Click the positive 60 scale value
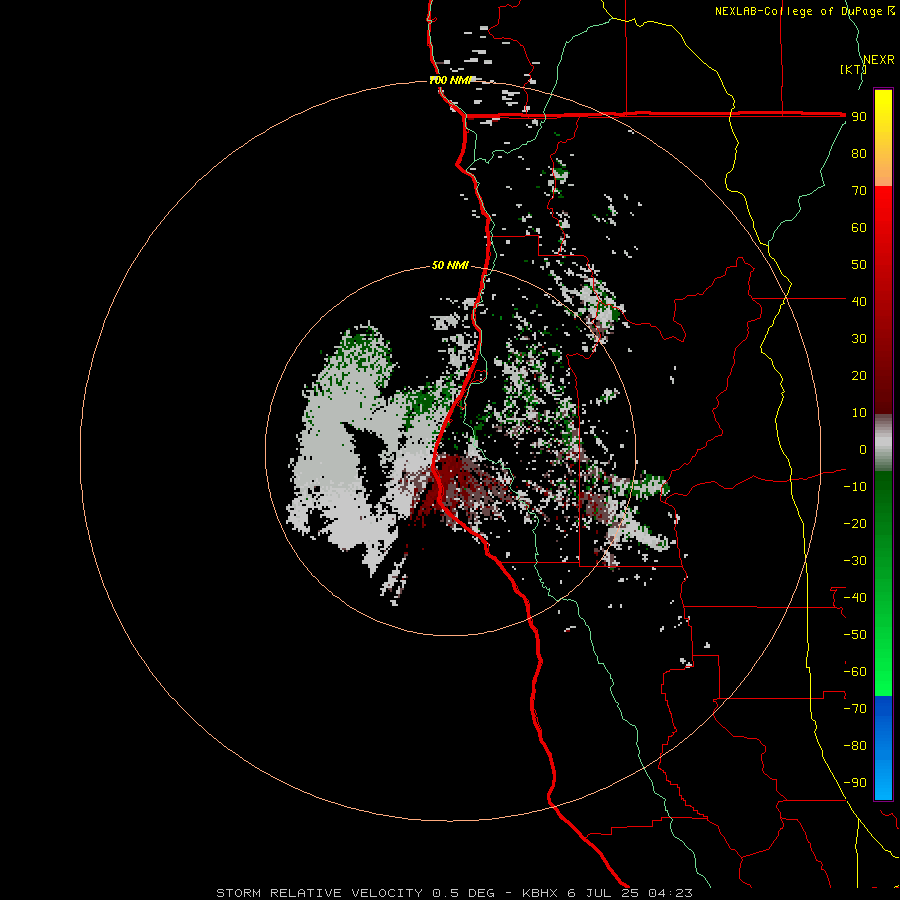 [x=859, y=228]
